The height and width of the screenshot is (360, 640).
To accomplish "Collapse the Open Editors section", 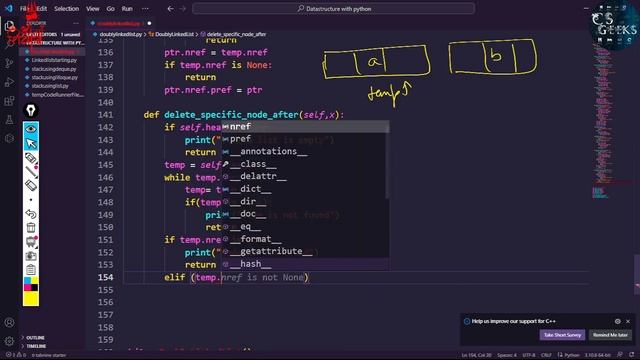I will pos(52,35).
